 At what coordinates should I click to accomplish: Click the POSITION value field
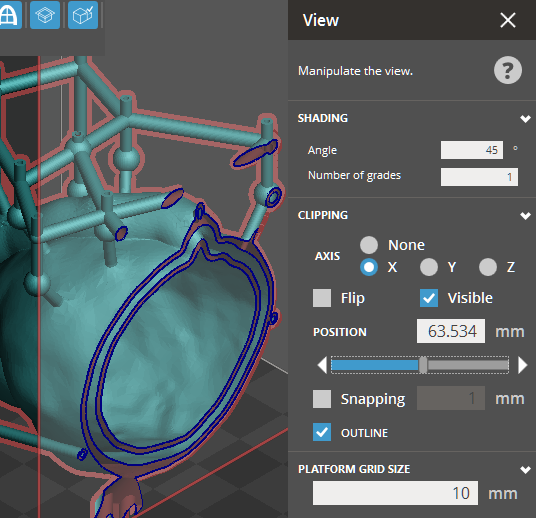pos(451,331)
